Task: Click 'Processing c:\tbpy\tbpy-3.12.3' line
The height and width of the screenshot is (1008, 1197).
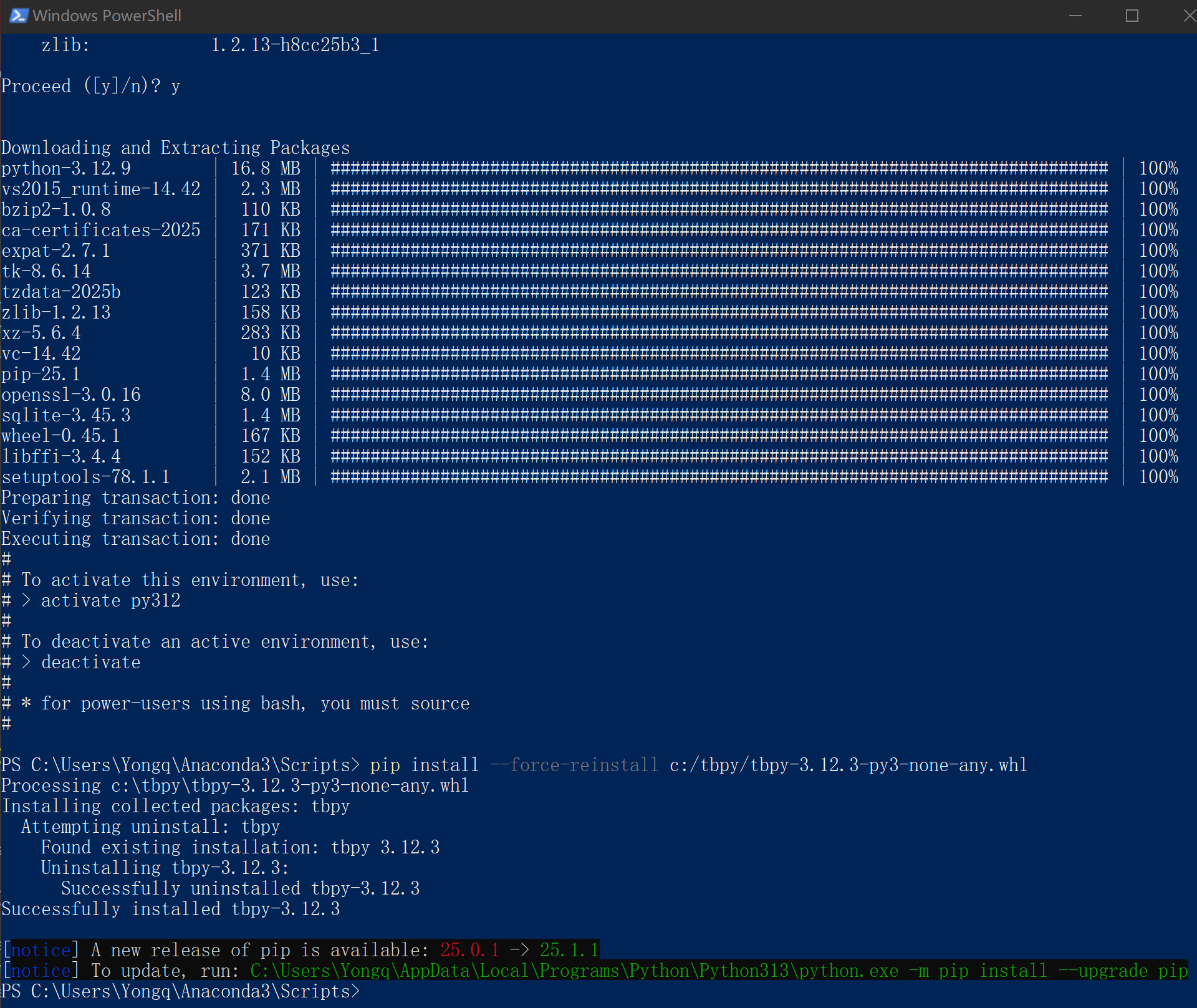Action: (x=235, y=785)
